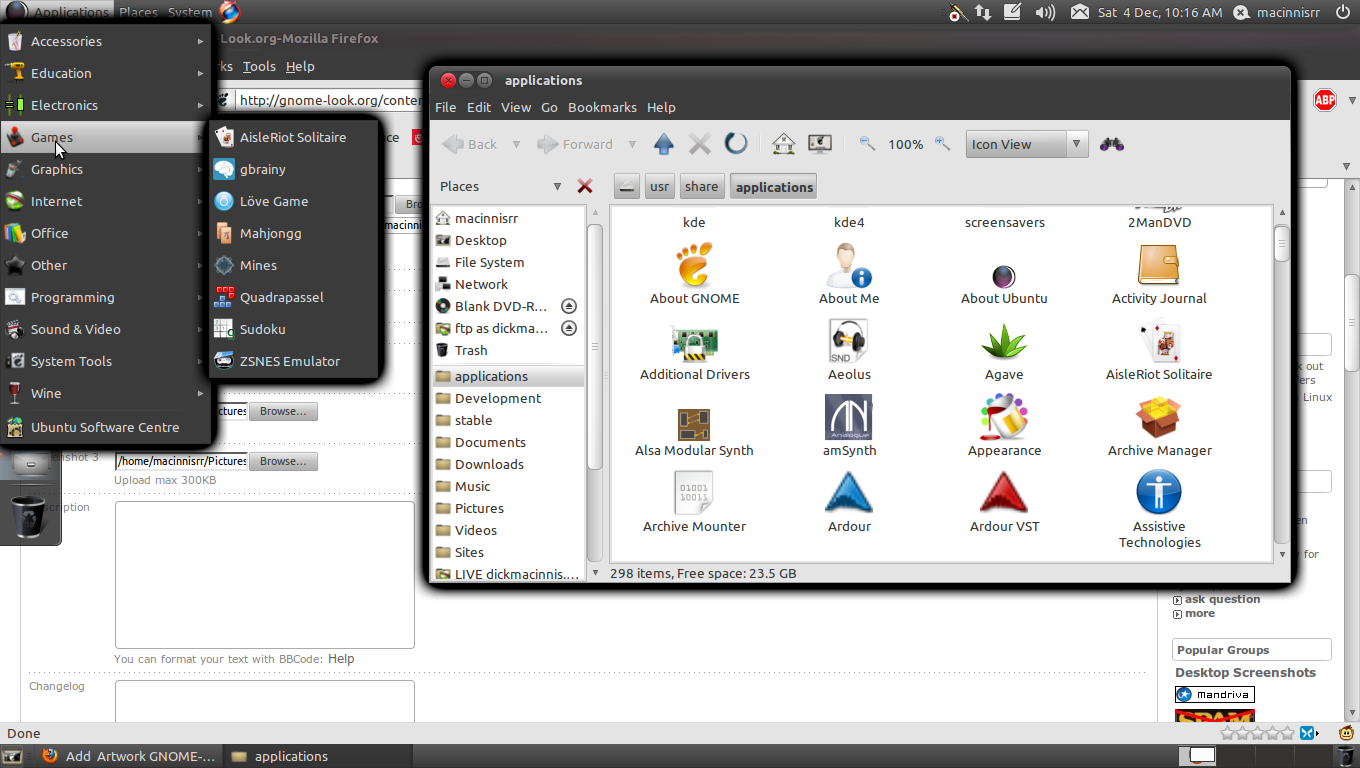Reload the current folder

click(736, 144)
